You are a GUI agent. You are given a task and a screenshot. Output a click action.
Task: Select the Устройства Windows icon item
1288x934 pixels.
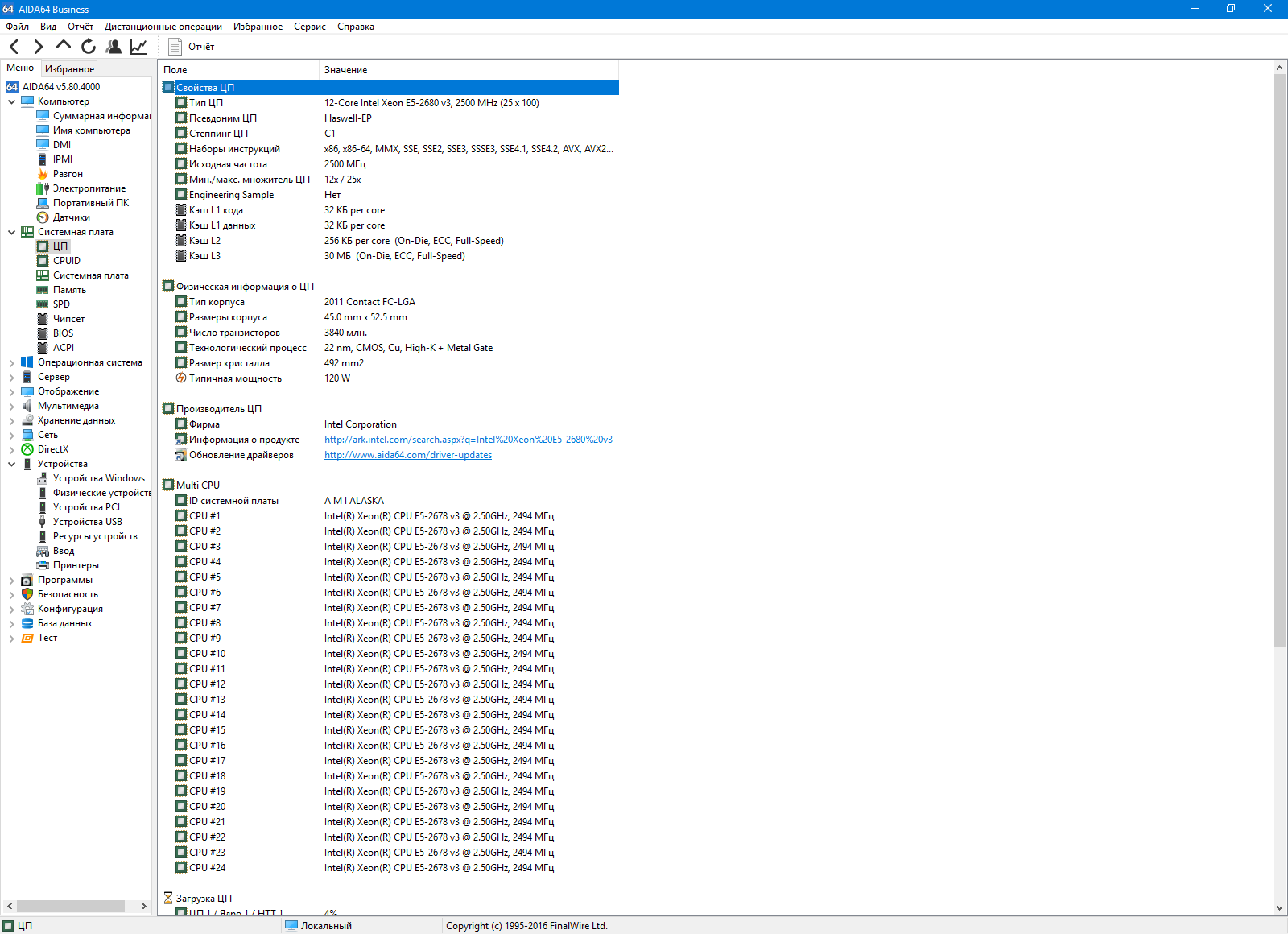(43, 478)
